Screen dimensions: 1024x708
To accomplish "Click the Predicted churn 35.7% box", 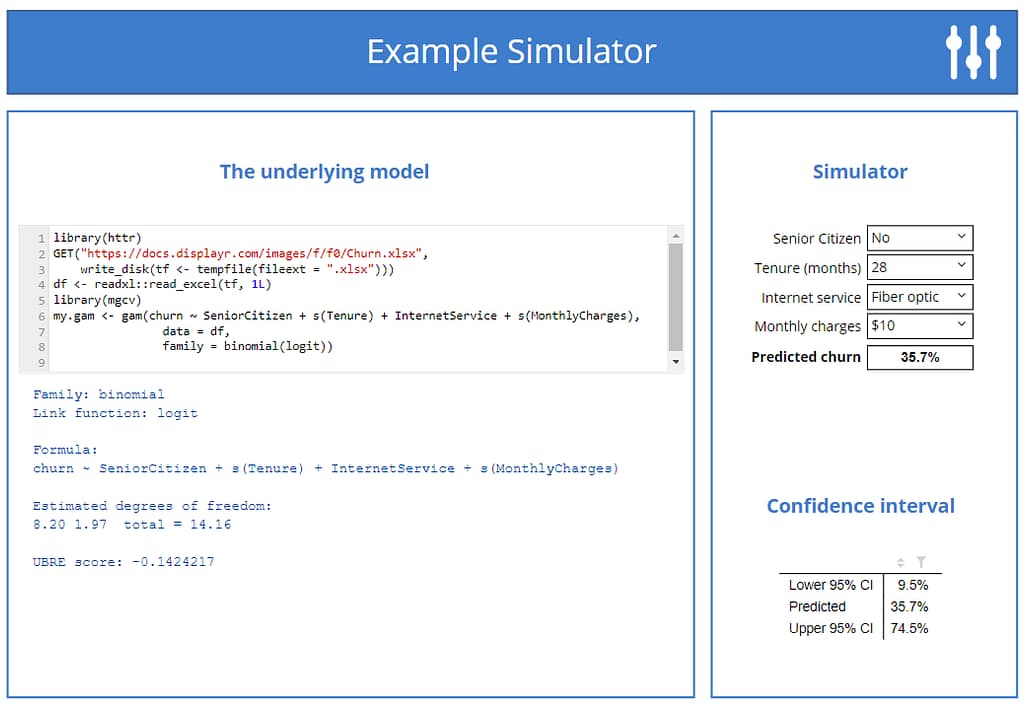I will 919,357.
